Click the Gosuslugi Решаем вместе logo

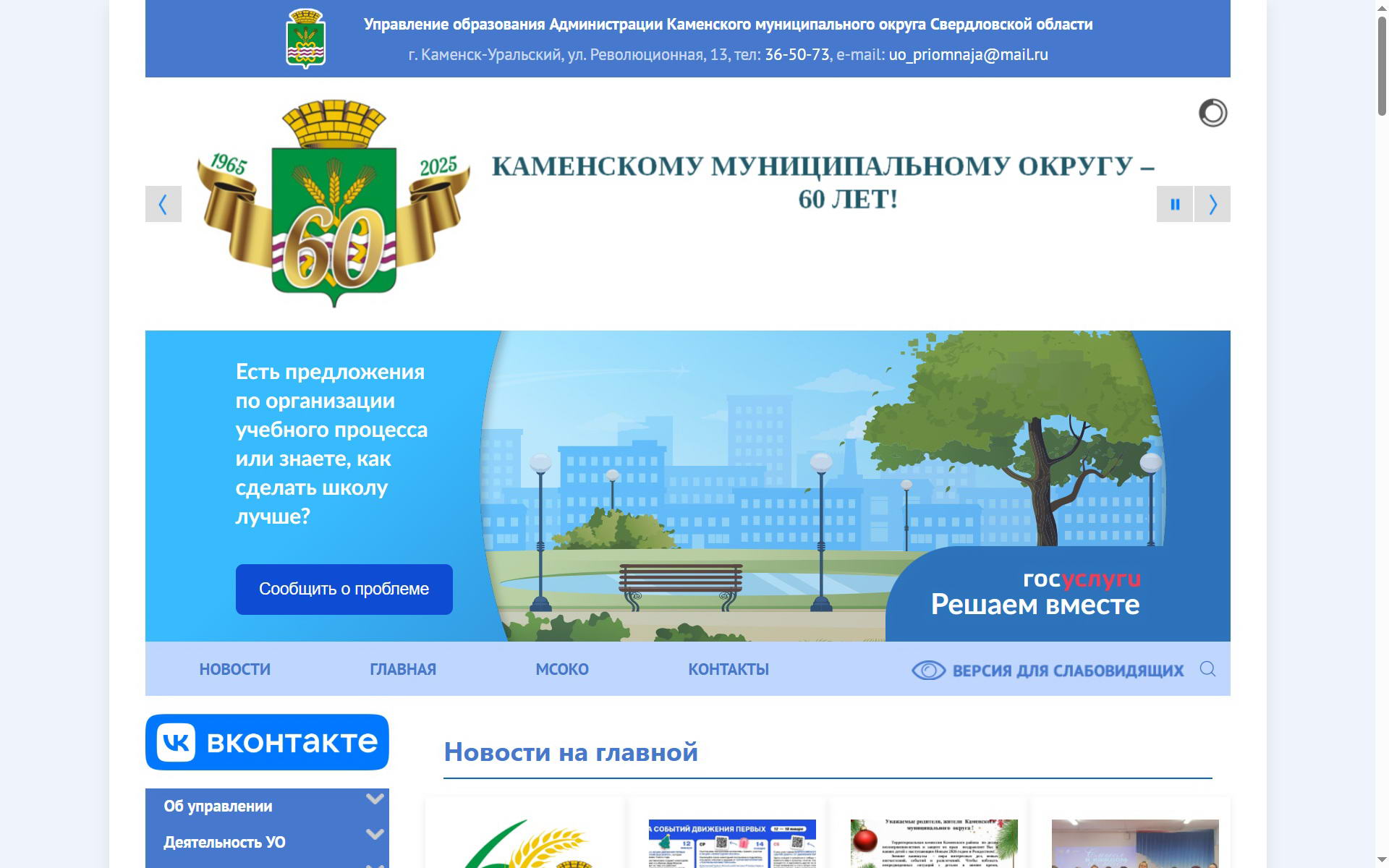click(1035, 592)
